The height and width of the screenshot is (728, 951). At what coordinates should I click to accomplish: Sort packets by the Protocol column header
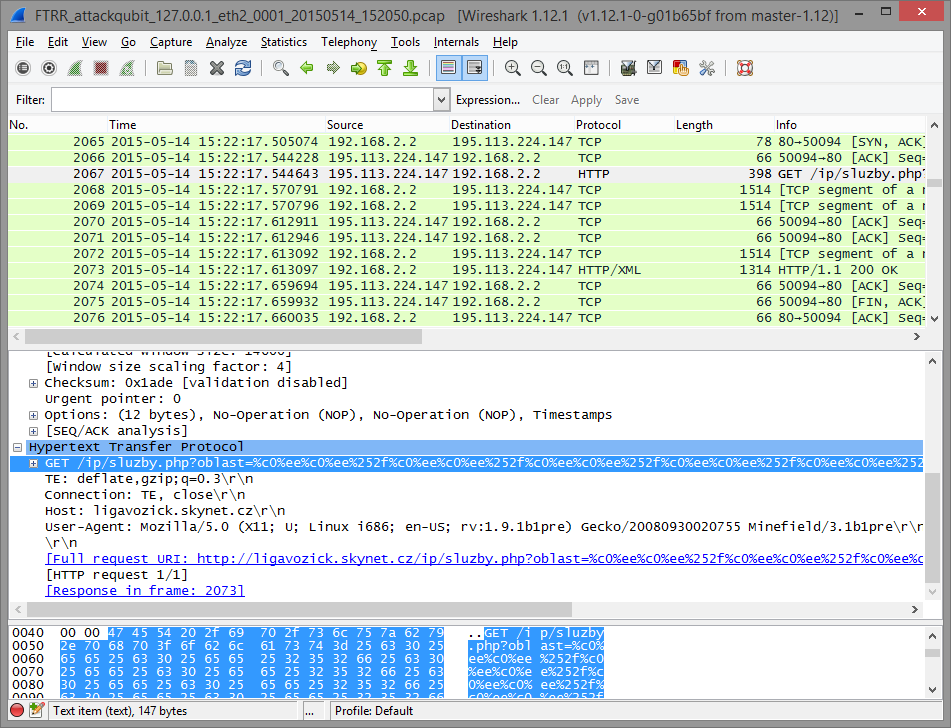[624, 125]
